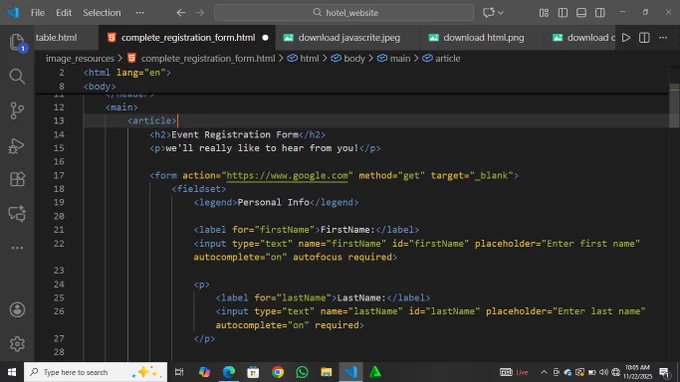Toggle the primary side bar
Screen dimensions: 680x382
[x=563, y=13]
